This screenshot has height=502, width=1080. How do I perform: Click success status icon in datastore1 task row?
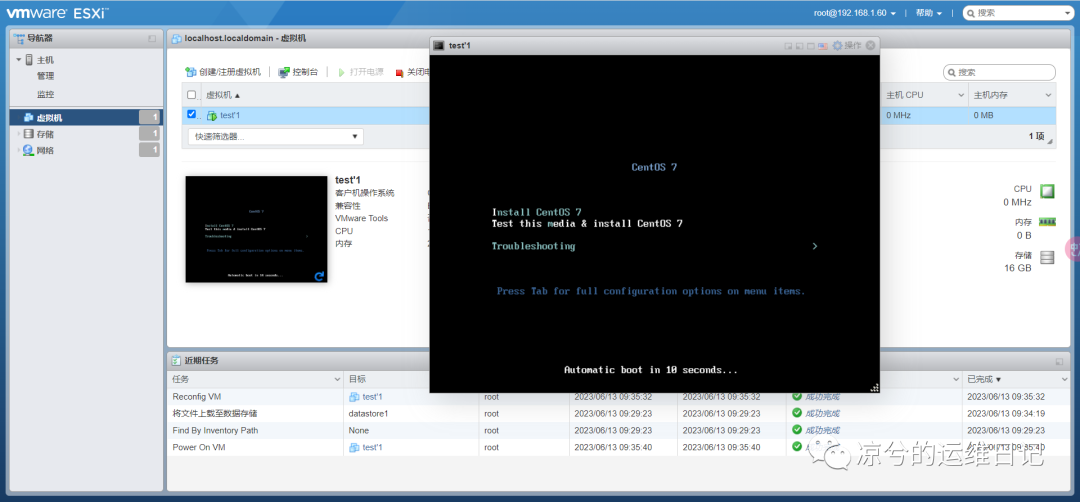(x=797, y=413)
